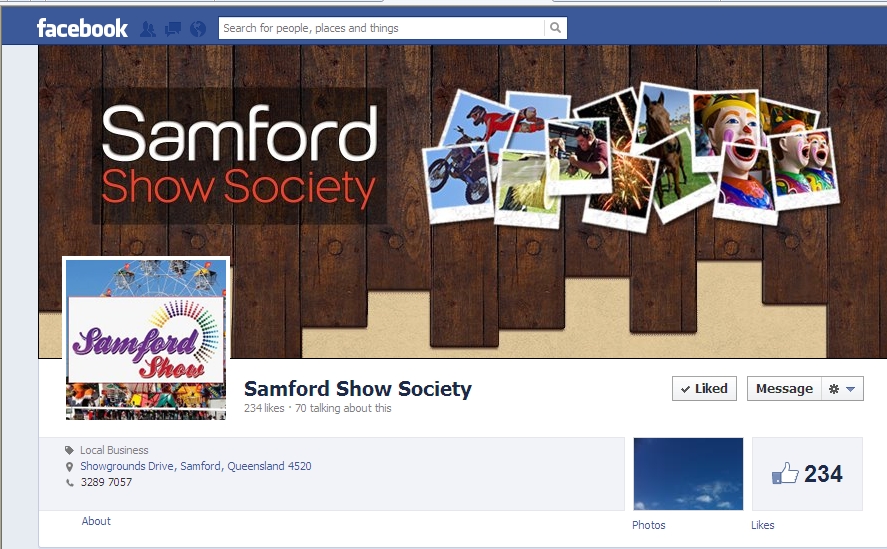This screenshot has width=887, height=549.
Task: Click the phone icon next to 3289 7057
Action: pyautogui.click(x=70, y=482)
